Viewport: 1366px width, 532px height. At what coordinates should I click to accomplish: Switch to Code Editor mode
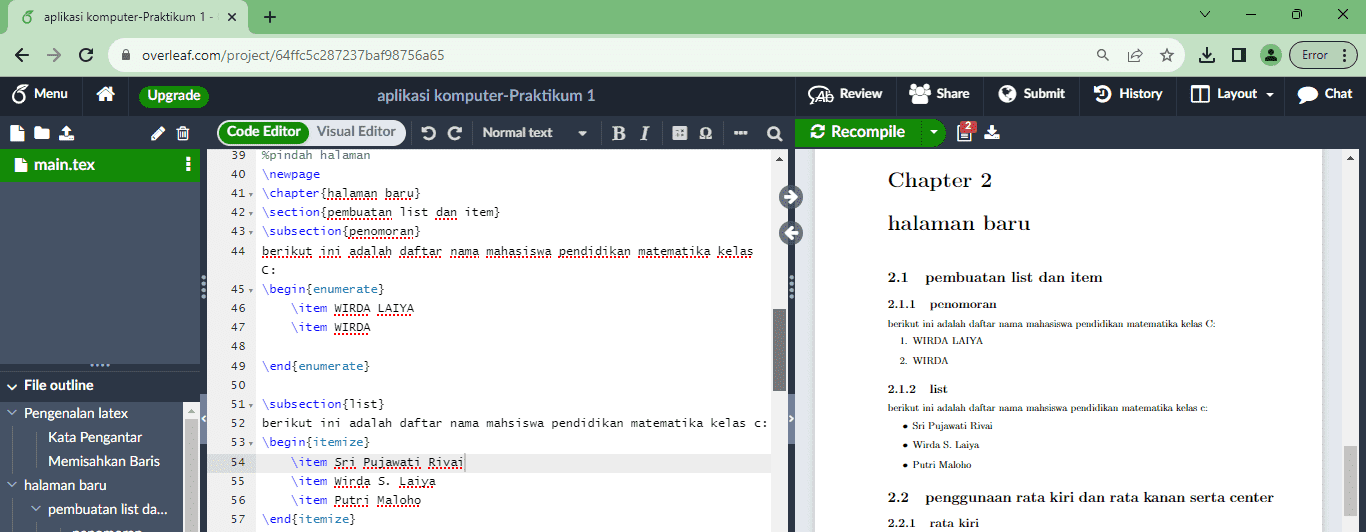(x=263, y=132)
